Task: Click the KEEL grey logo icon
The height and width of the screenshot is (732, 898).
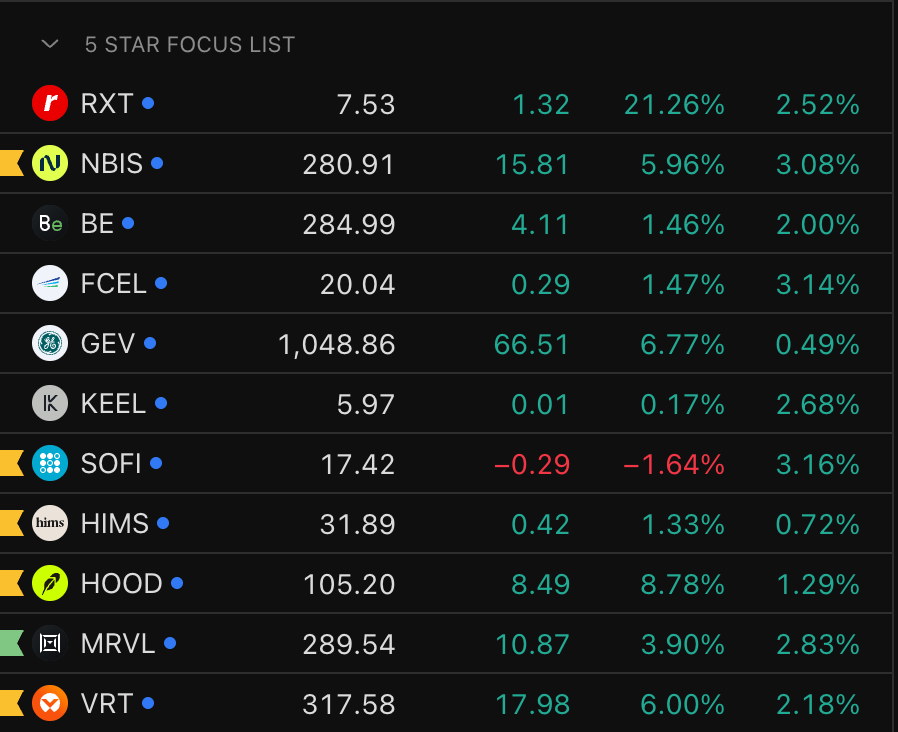Action: (50, 403)
